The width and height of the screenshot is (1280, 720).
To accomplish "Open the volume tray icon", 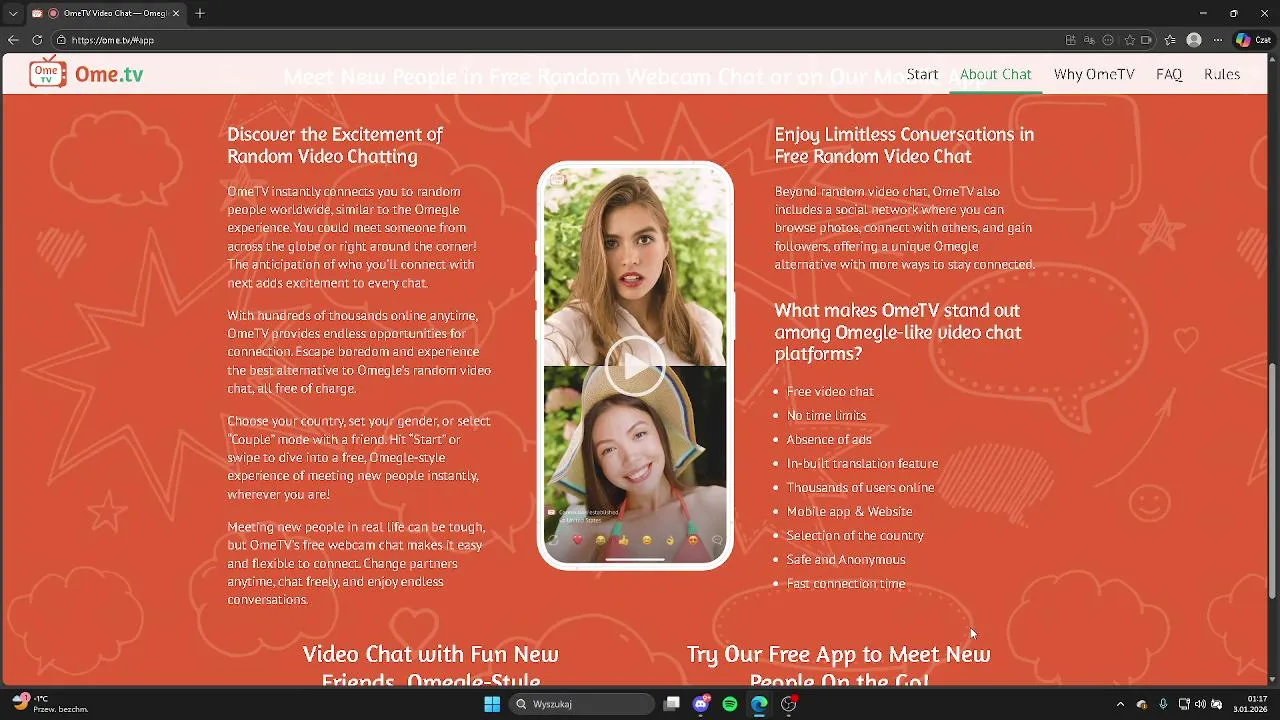I will [x=1200, y=704].
